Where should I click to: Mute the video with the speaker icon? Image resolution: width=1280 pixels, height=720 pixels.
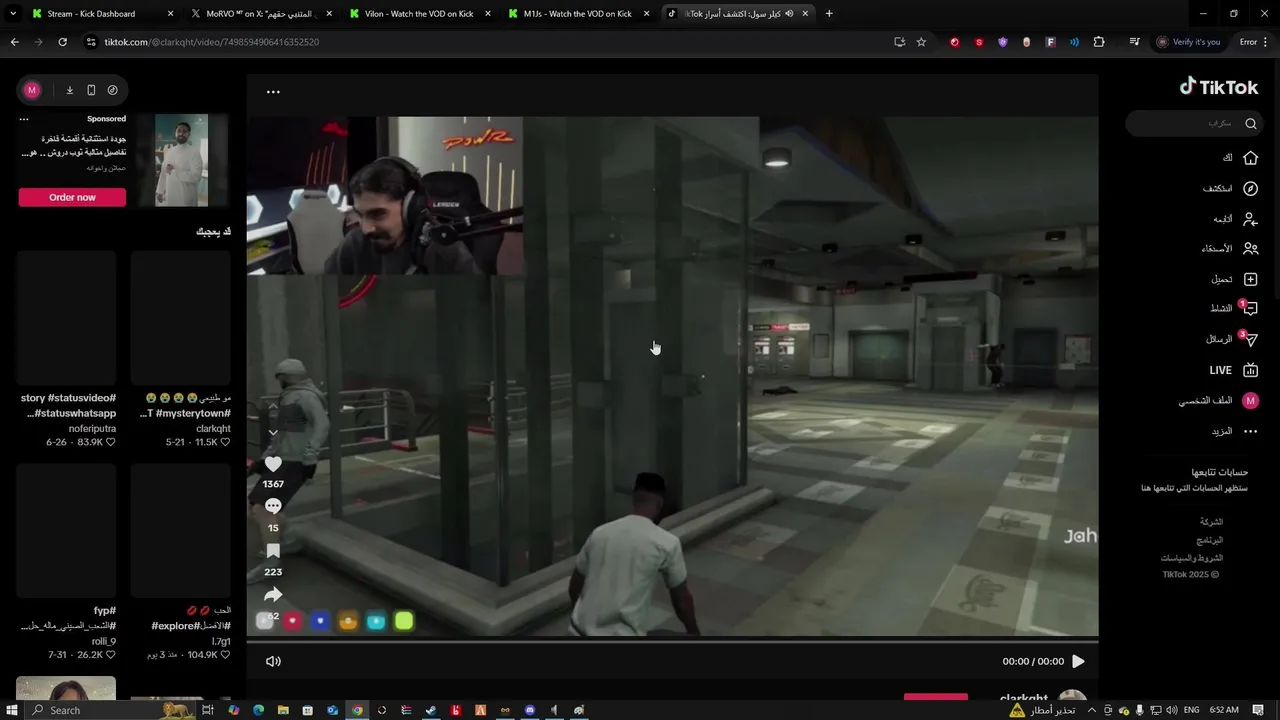click(x=273, y=661)
